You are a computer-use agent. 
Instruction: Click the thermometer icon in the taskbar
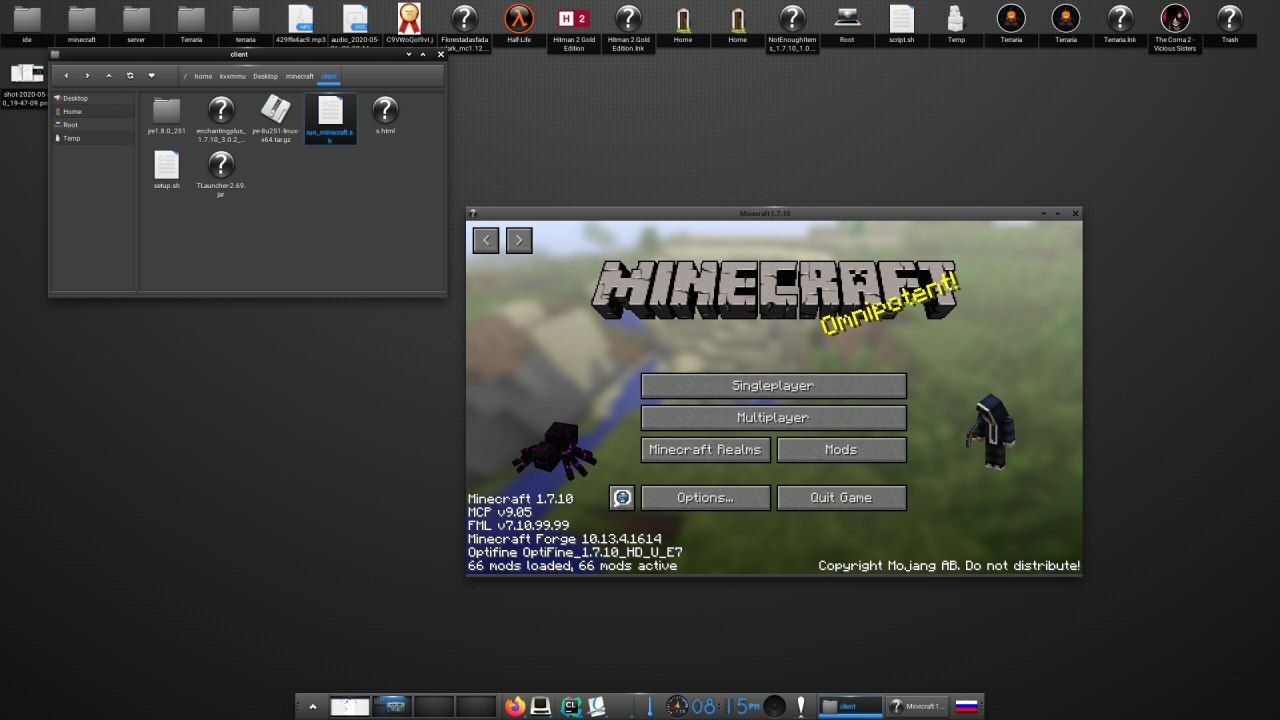(x=650, y=707)
